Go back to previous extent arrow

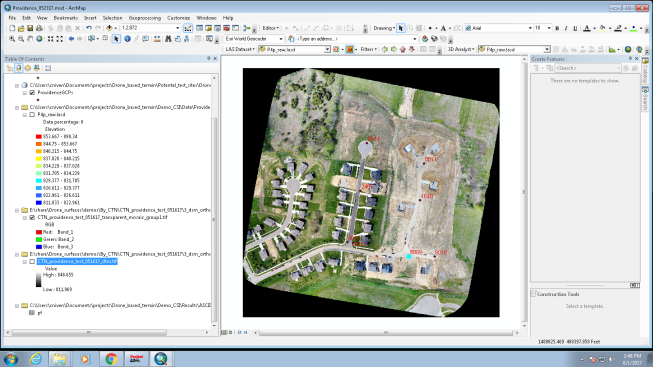pyautogui.click(x=71, y=39)
